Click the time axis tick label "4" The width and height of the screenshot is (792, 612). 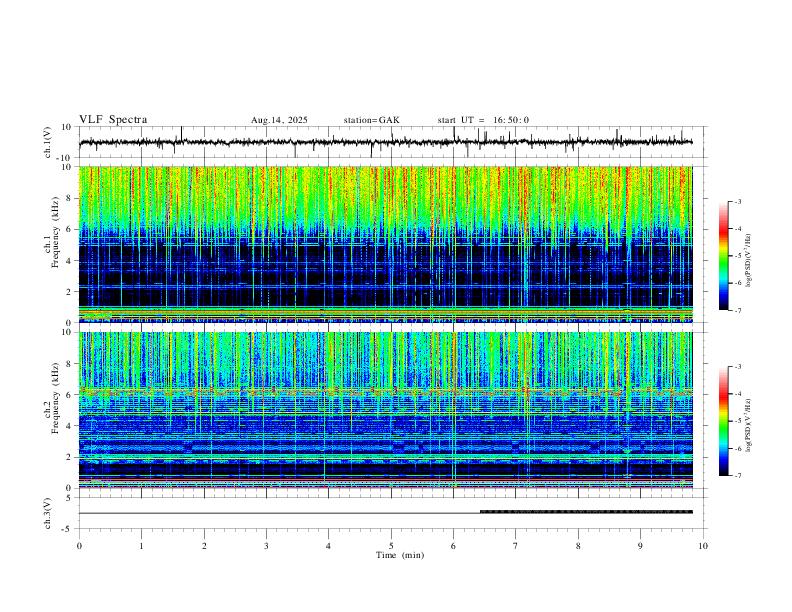click(328, 546)
